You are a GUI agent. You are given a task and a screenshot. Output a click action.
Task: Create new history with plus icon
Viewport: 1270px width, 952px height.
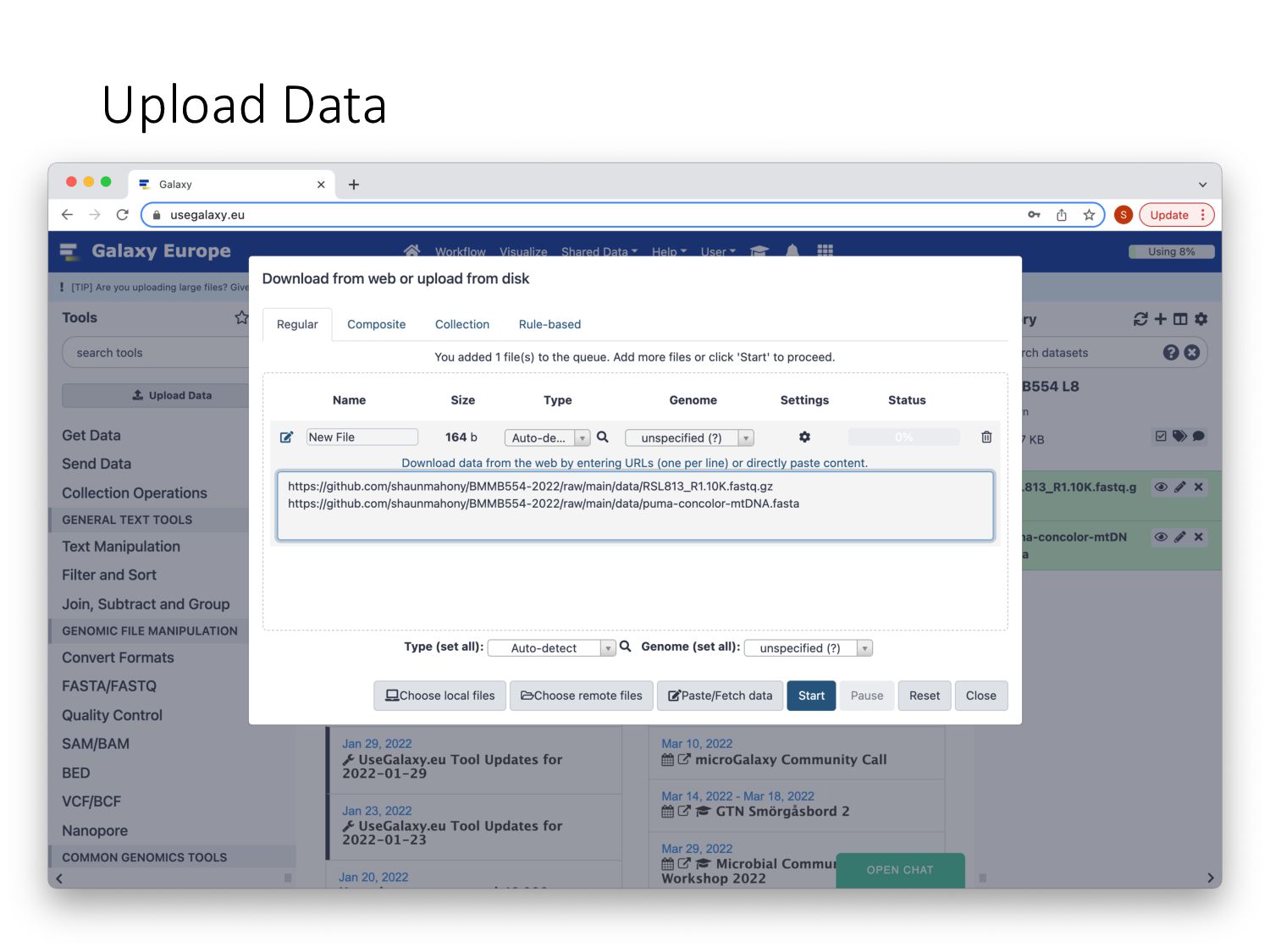pos(1161,319)
